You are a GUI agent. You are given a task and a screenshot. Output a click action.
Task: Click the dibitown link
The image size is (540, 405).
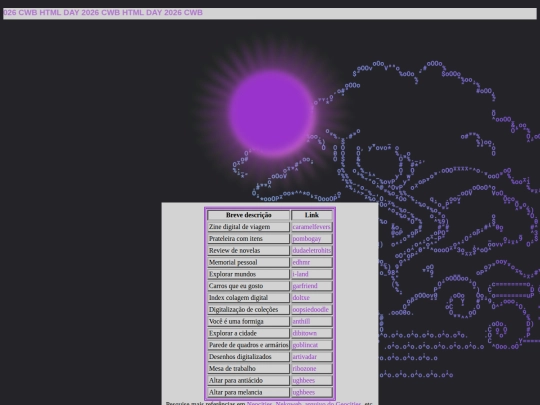304,333
